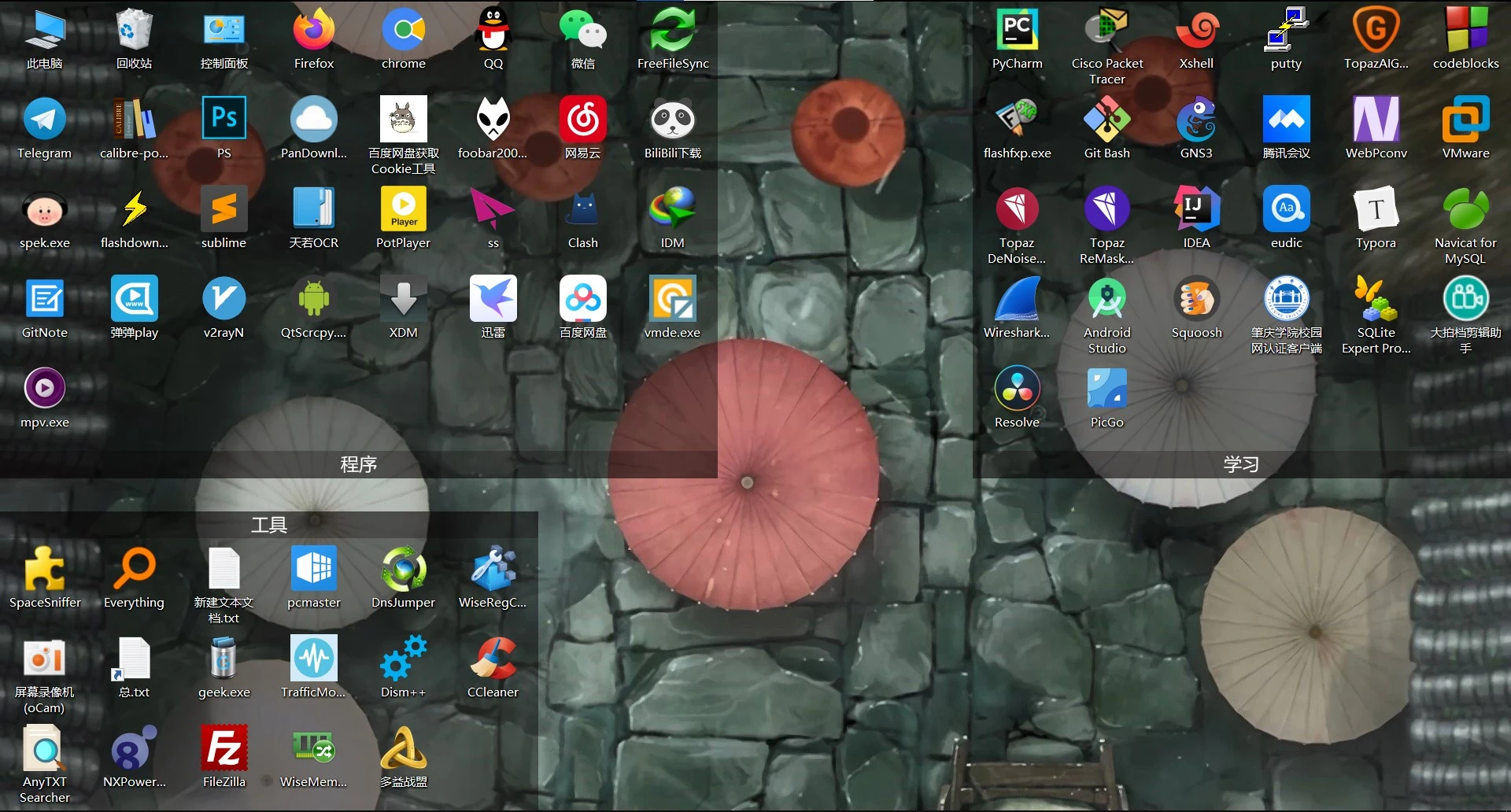Select the 回收站 recycle bin
This screenshot has width=1511, height=812.
pos(135,30)
